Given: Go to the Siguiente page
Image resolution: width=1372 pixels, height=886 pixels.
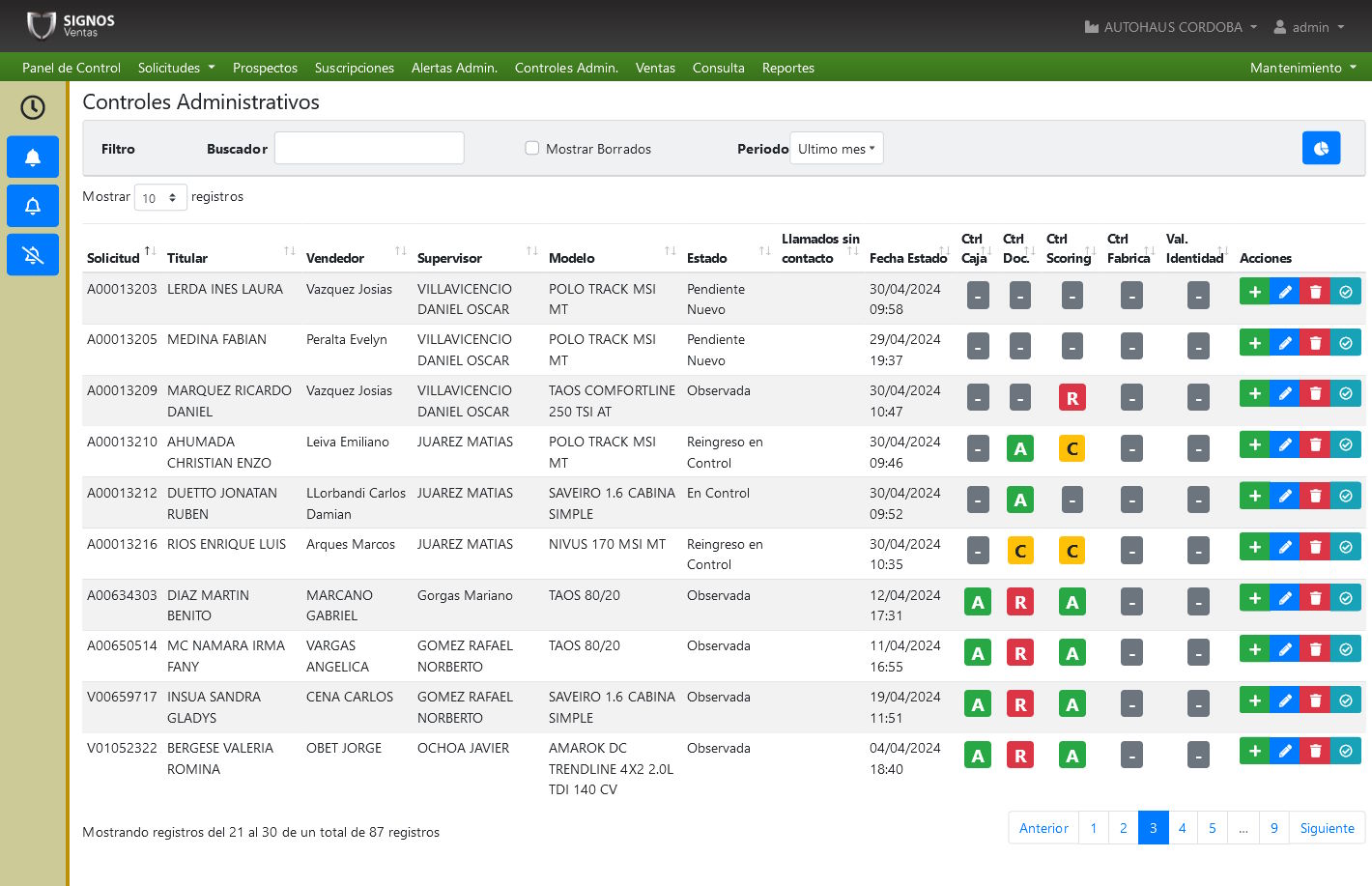Looking at the screenshot, I should point(1327,828).
